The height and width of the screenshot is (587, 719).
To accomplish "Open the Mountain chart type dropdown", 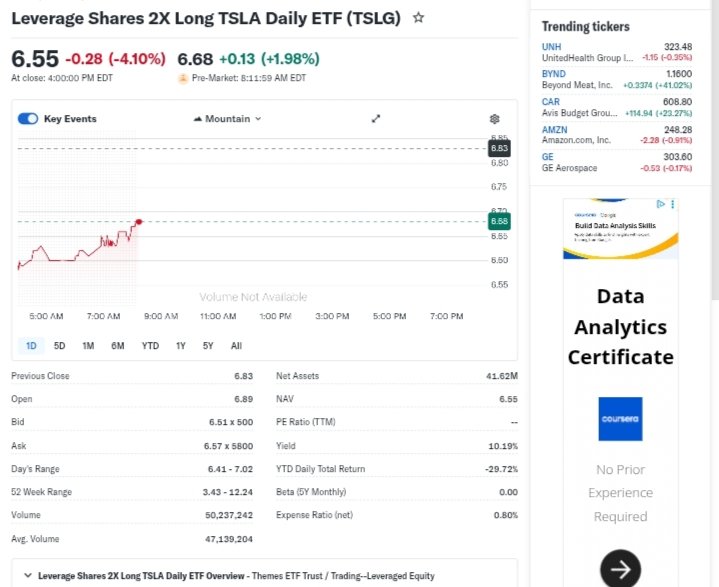I will tap(227, 119).
